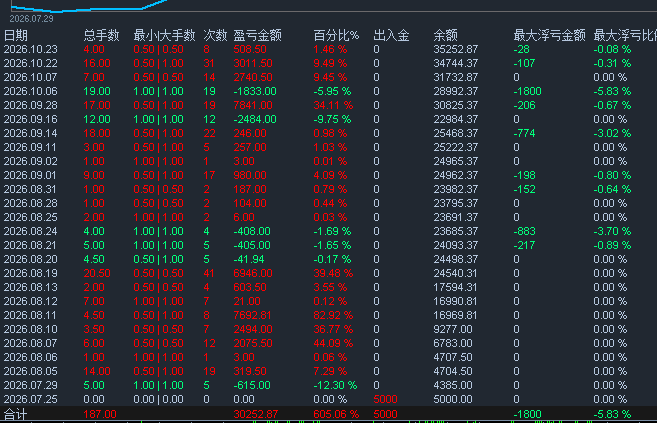Screen dimensions: 657x423
Task: Select the 2026.08.07 date cell
Action: point(31,343)
